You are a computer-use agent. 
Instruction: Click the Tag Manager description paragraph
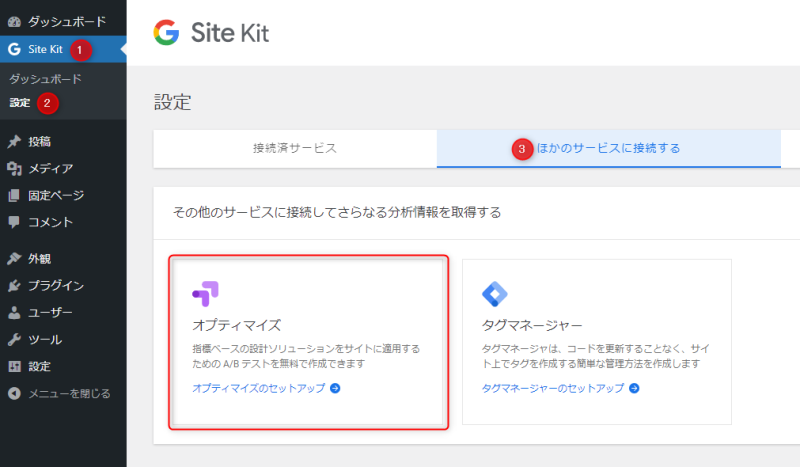click(x=595, y=356)
